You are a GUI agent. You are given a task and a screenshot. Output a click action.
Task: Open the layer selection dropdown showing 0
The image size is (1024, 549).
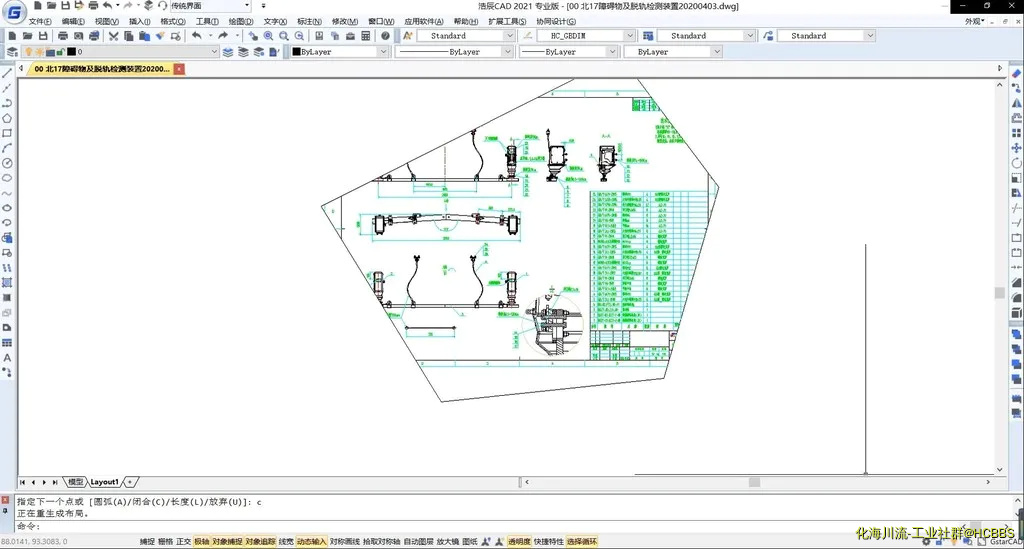click(121, 52)
